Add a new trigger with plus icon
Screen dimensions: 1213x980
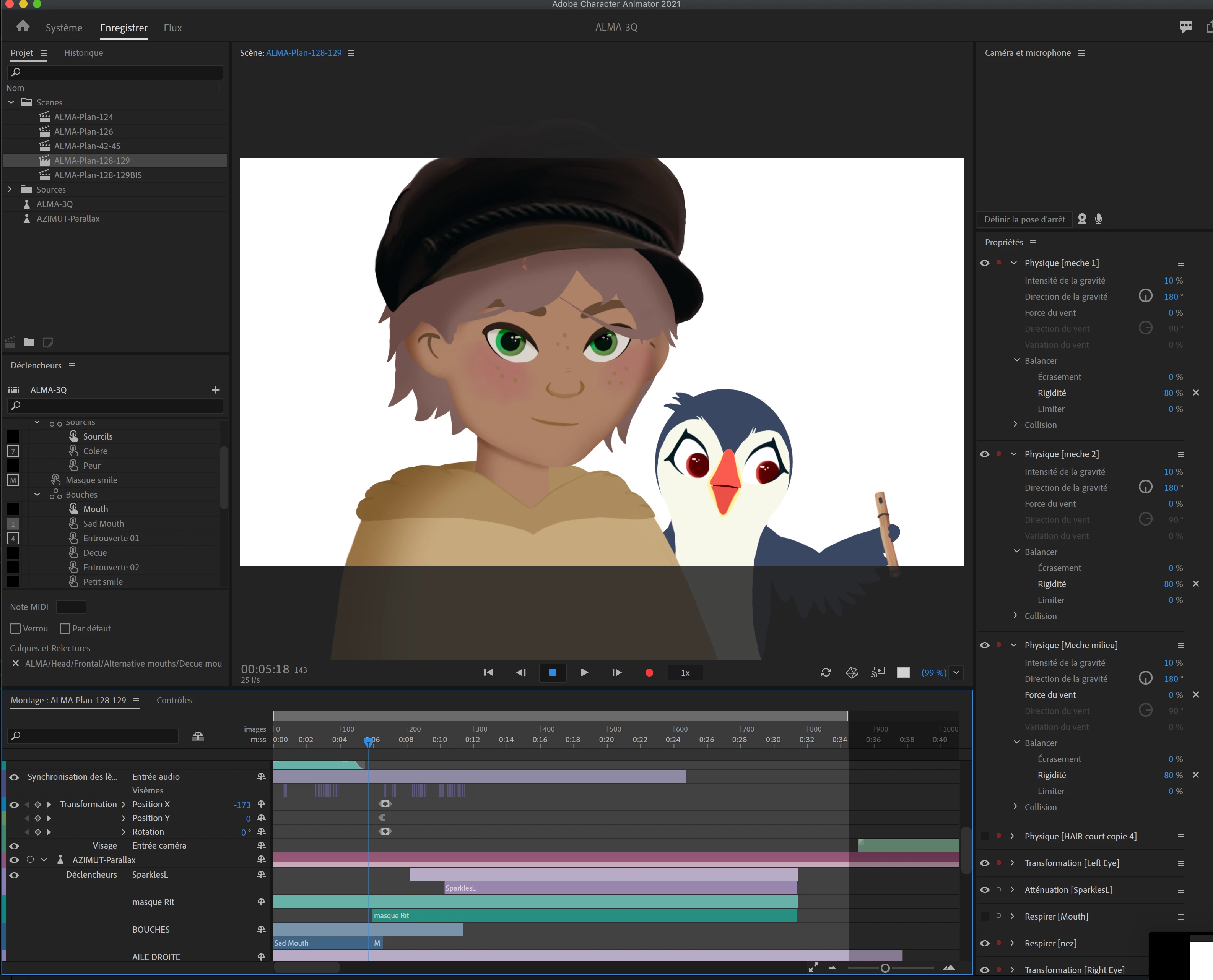coord(215,390)
